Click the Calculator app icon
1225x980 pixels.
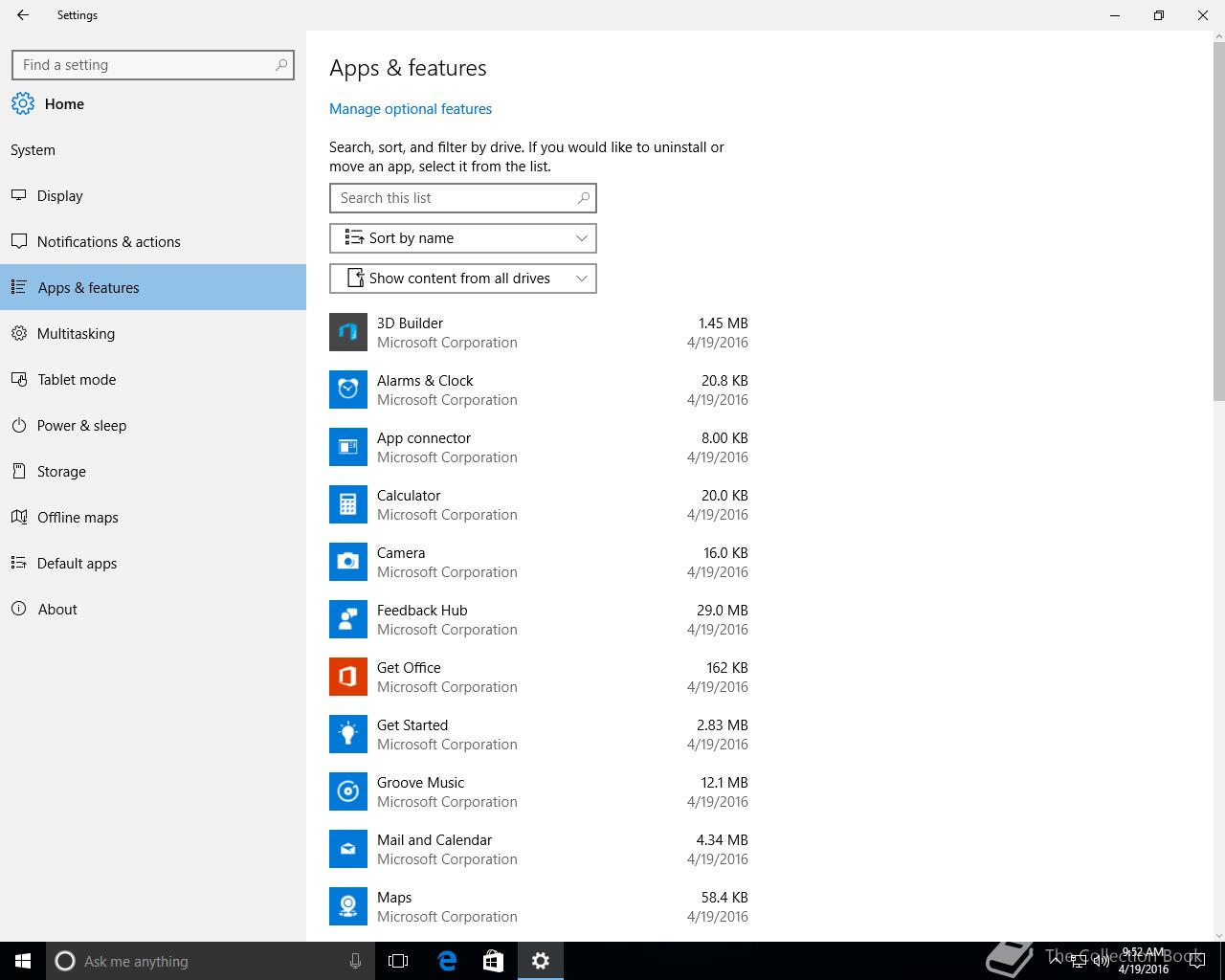[x=348, y=504]
